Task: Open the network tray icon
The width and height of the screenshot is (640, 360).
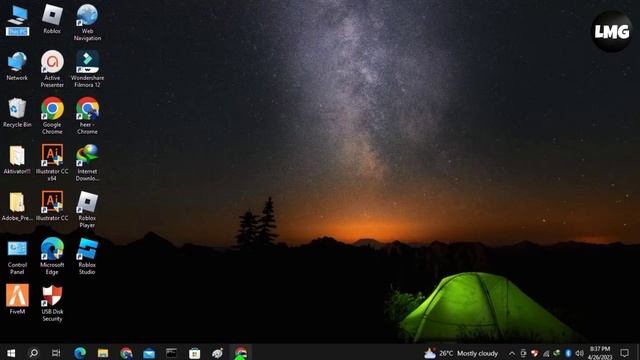Action: [x=546, y=353]
